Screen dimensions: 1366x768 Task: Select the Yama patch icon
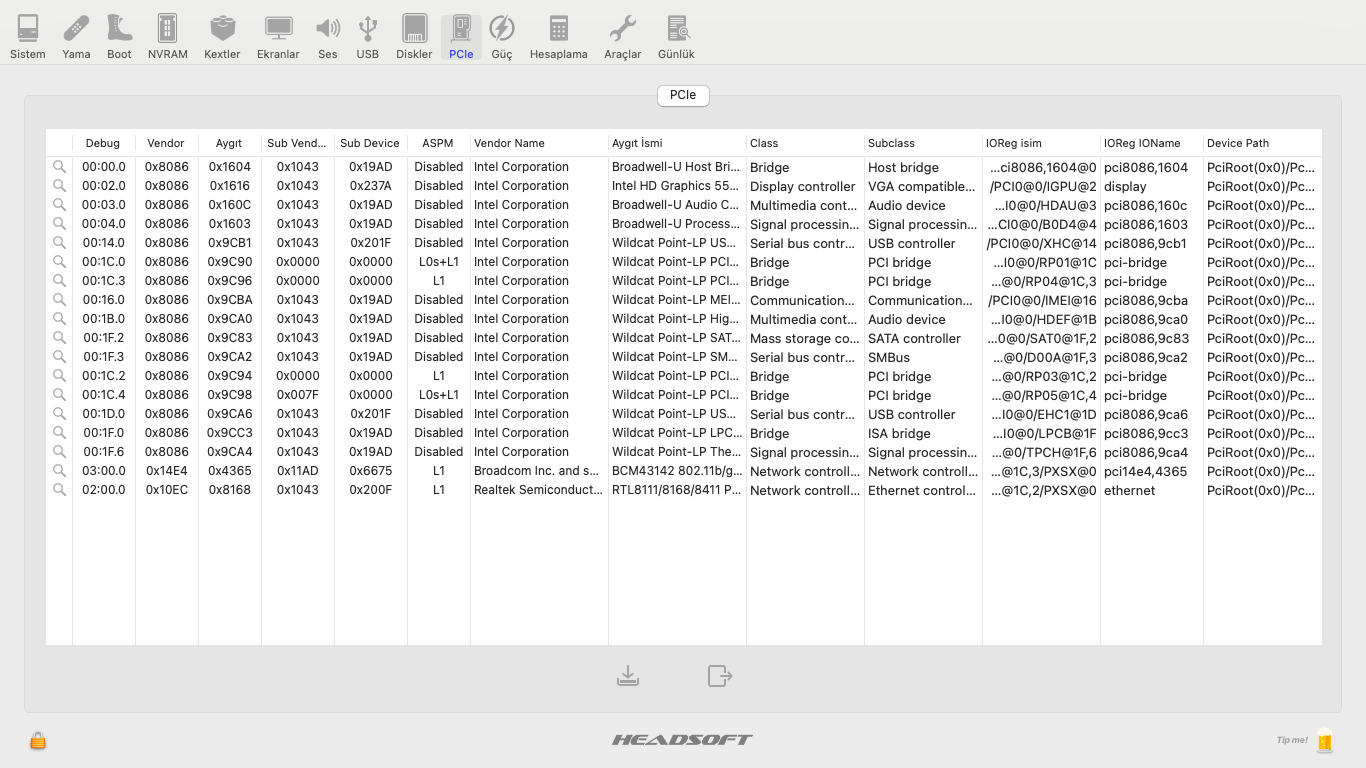76,37
